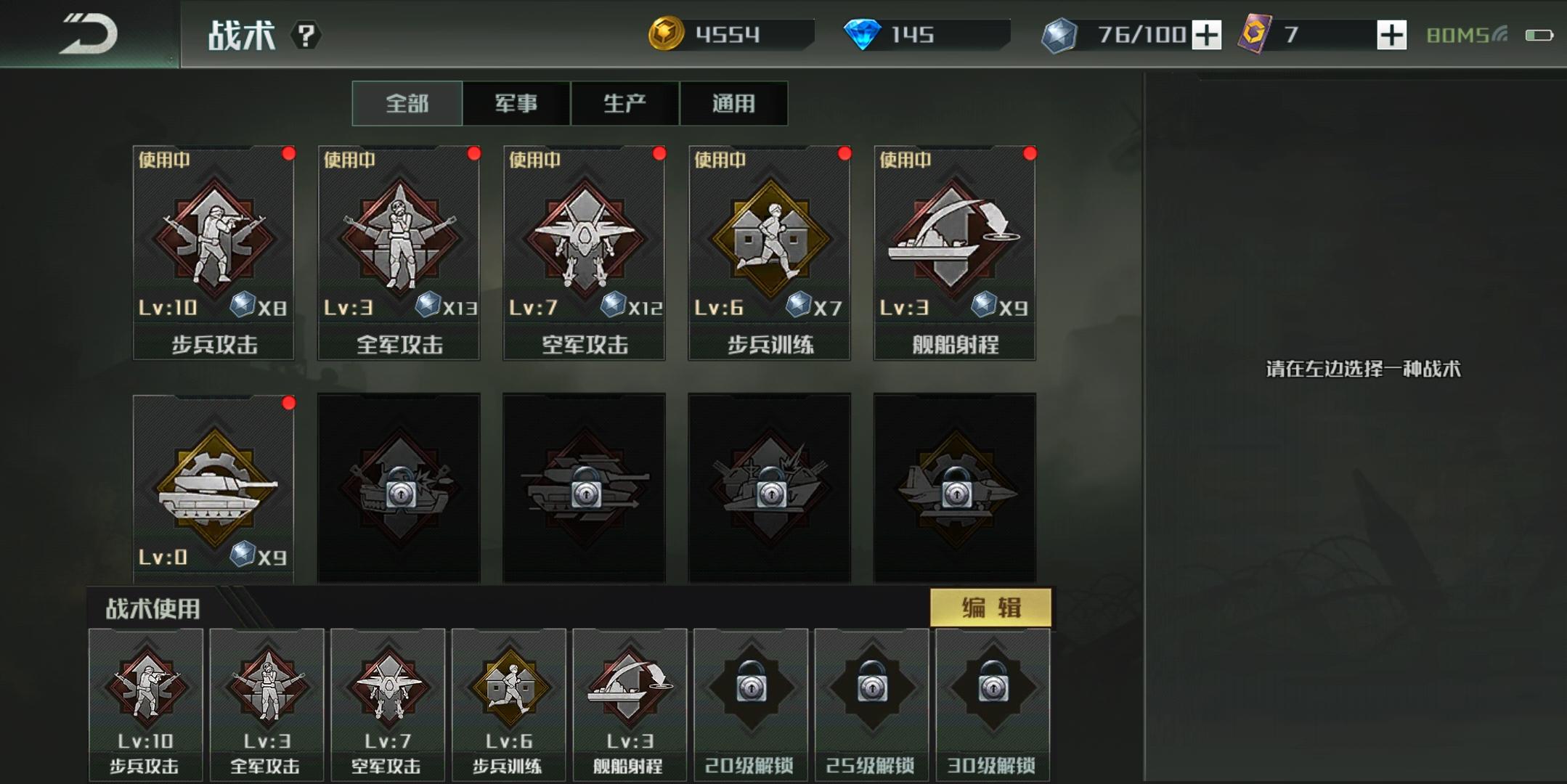Add more crystals with plus button
This screenshot has width=1567, height=784.
tap(1206, 35)
